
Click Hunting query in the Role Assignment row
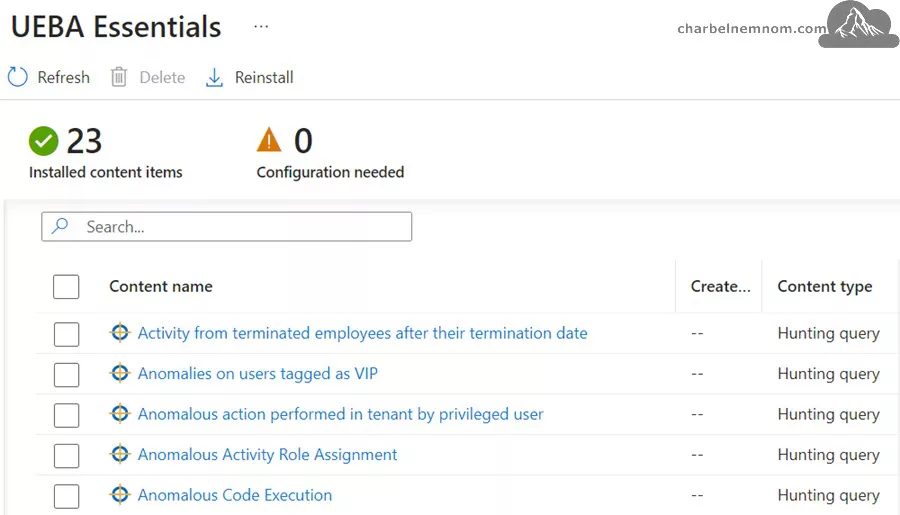(x=828, y=455)
